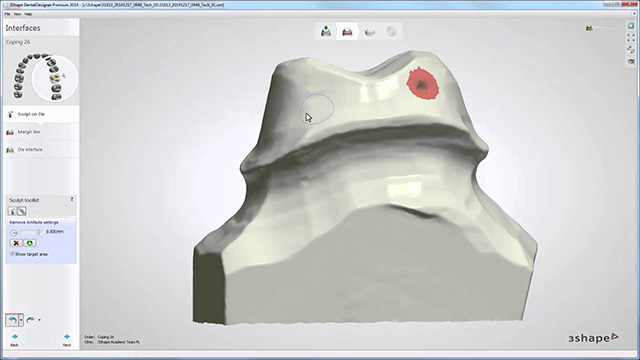Click the red X clear button
Image resolution: width=640 pixels, height=360 pixels.
point(16,243)
